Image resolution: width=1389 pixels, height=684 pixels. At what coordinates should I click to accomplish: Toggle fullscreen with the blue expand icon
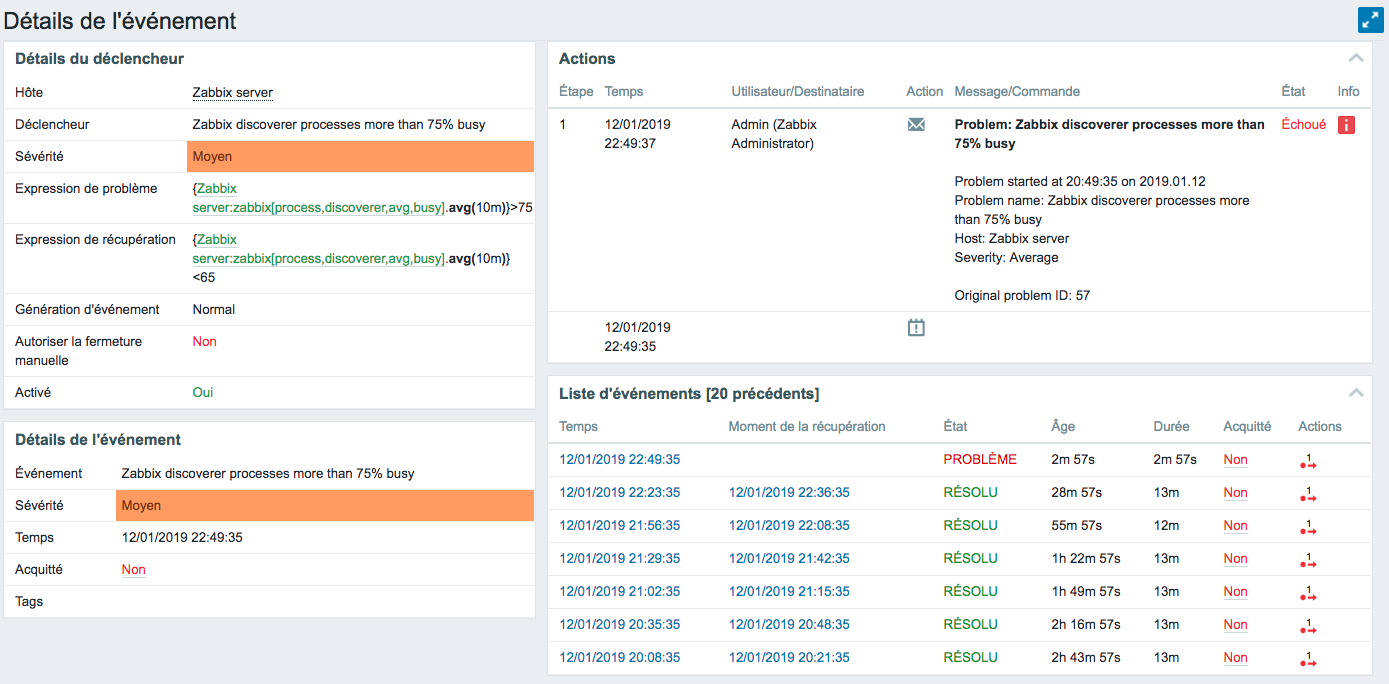point(1369,20)
